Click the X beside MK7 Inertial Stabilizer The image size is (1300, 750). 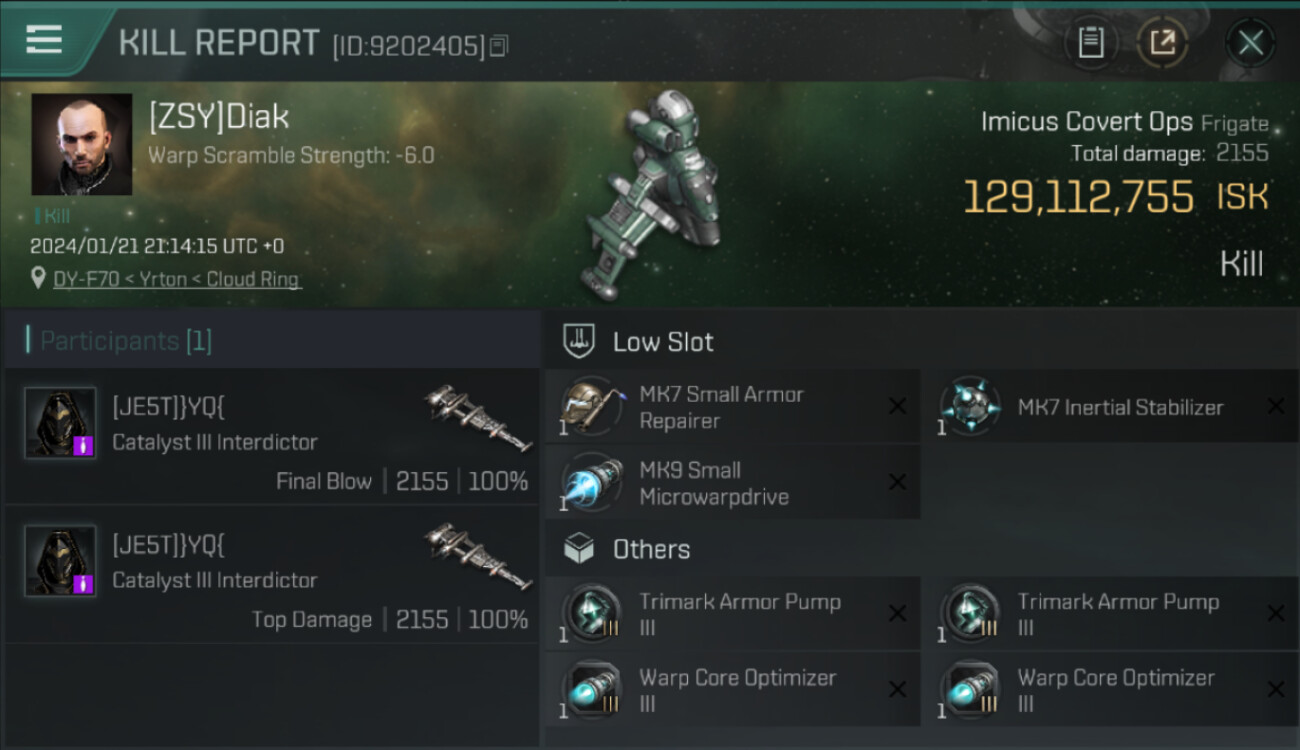(1275, 406)
